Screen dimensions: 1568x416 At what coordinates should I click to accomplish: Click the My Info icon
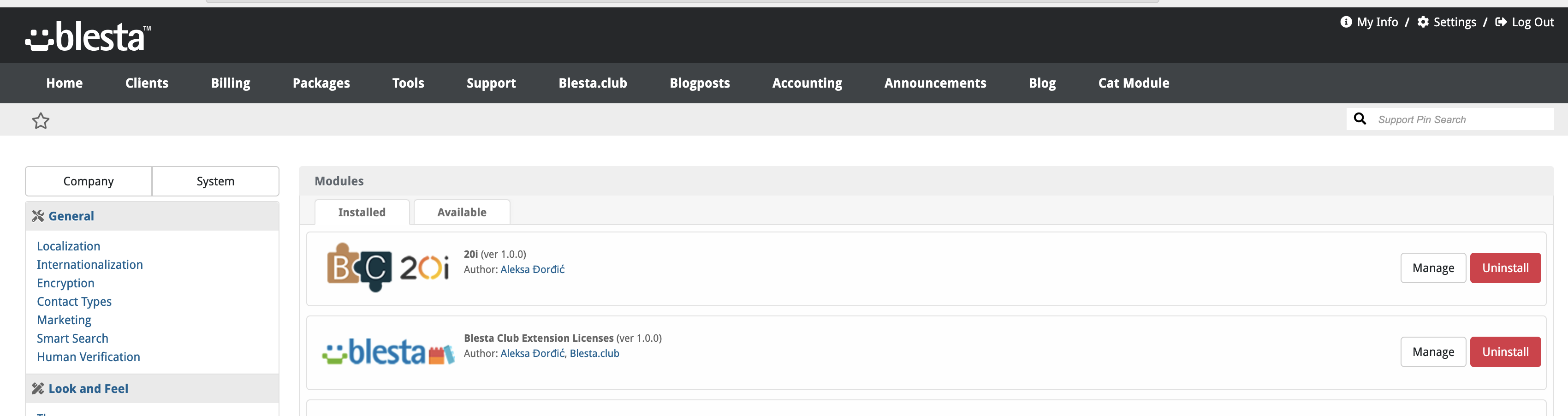[1346, 22]
